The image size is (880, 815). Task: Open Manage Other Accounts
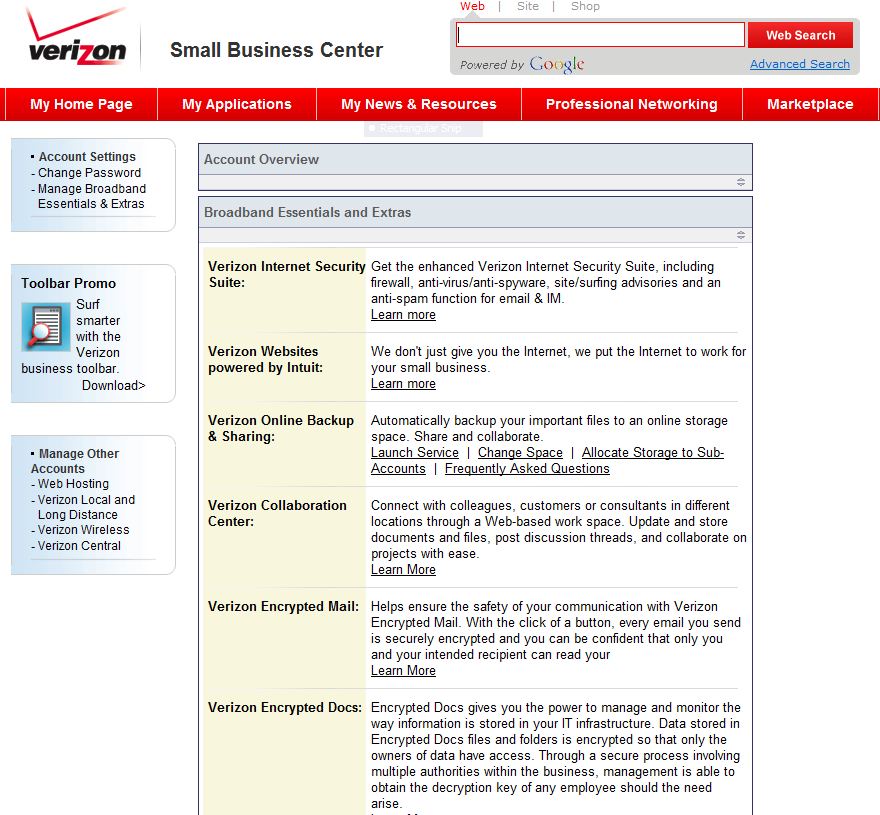[75, 461]
